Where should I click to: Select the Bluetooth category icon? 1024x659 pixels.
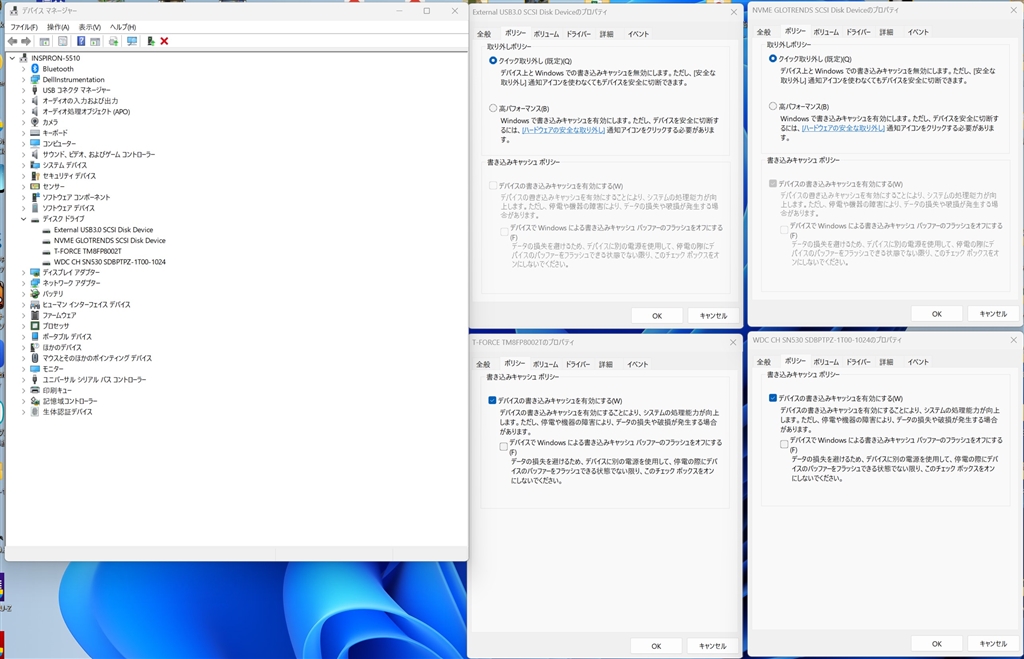(35, 69)
